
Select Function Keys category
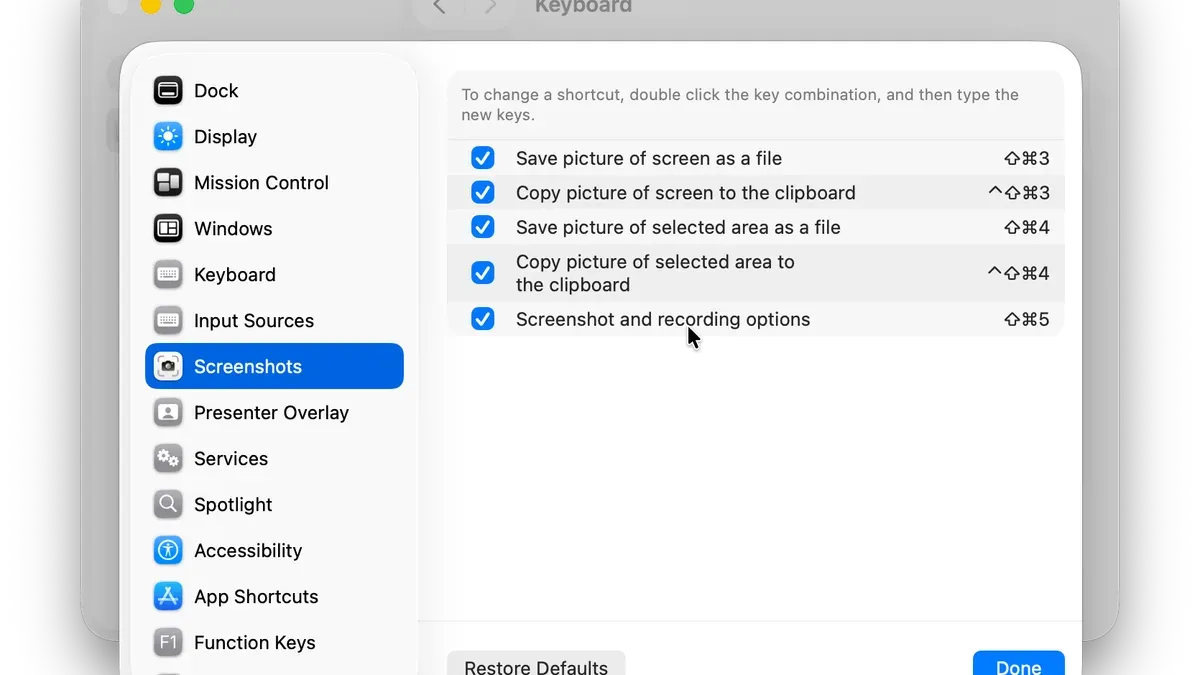[274, 643]
